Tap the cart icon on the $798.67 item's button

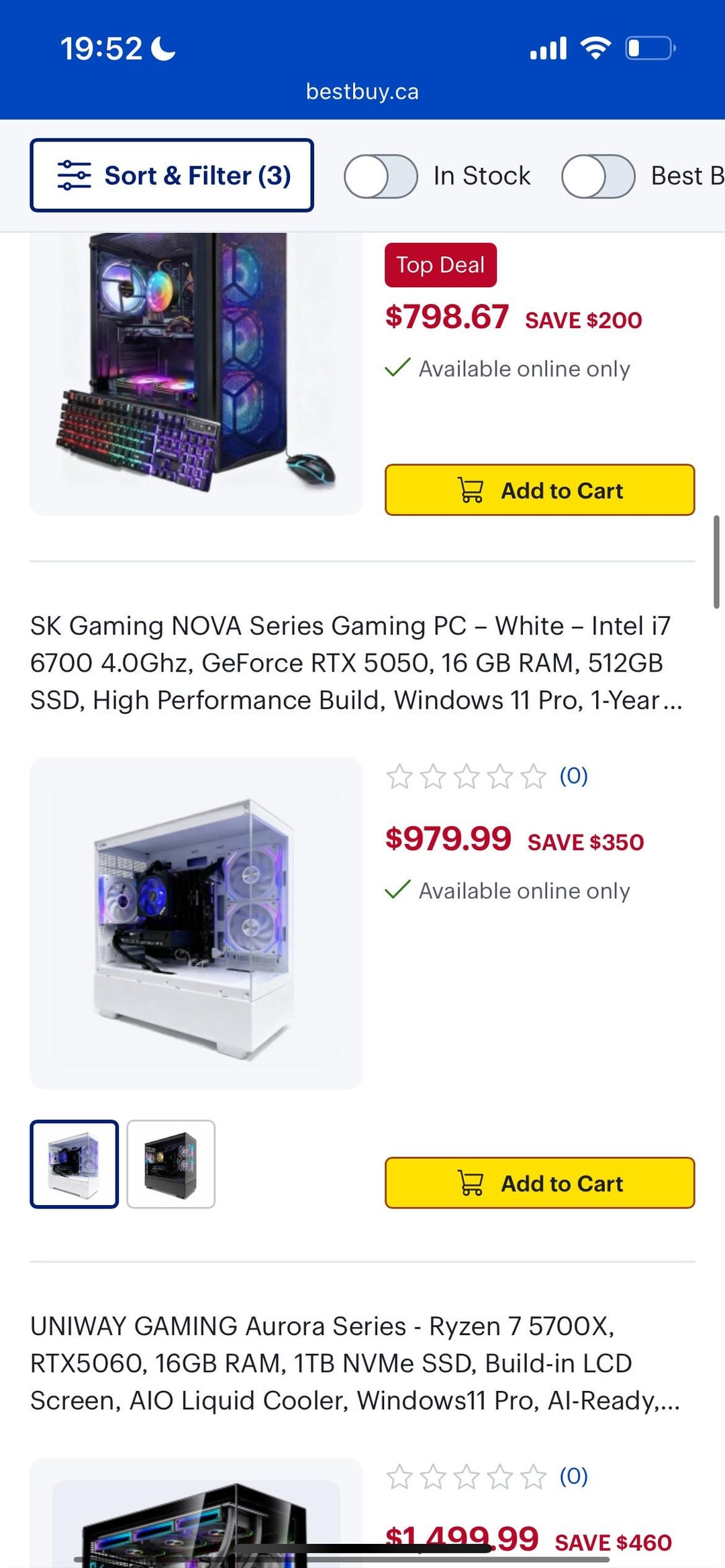[x=470, y=490]
